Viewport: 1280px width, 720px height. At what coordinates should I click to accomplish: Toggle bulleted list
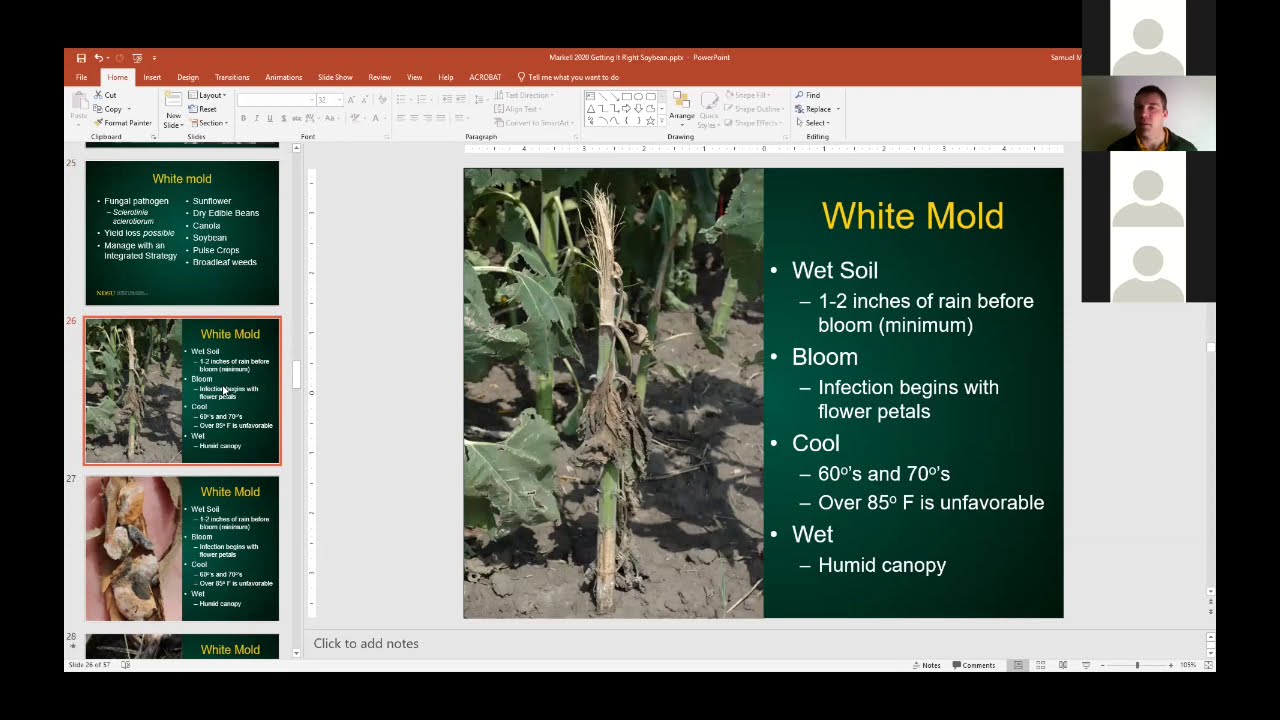(402, 99)
